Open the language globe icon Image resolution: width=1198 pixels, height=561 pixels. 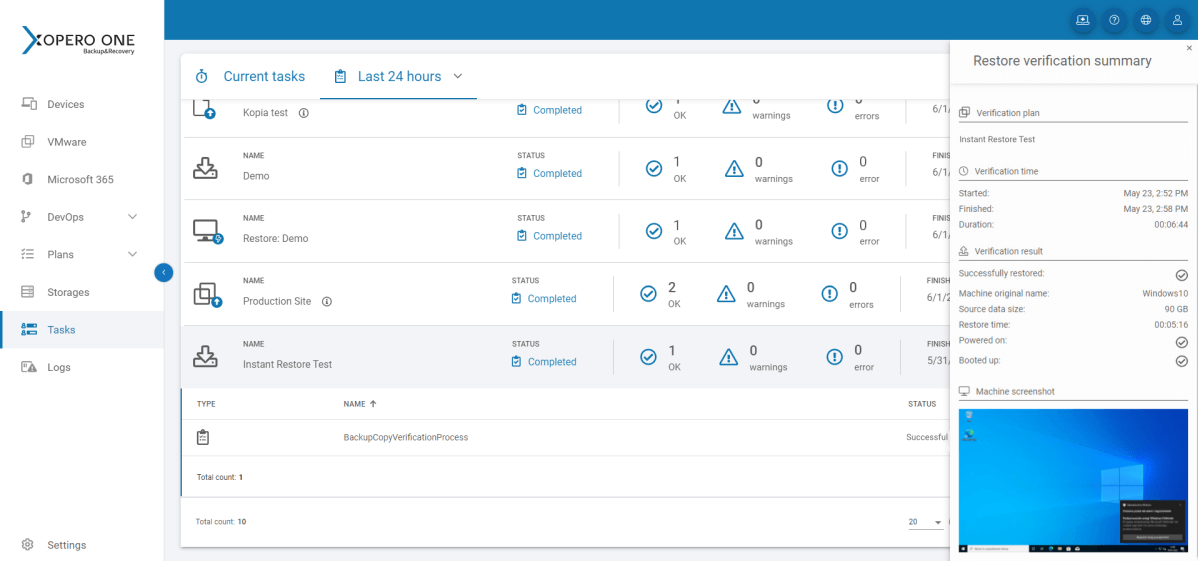[x=1145, y=20]
